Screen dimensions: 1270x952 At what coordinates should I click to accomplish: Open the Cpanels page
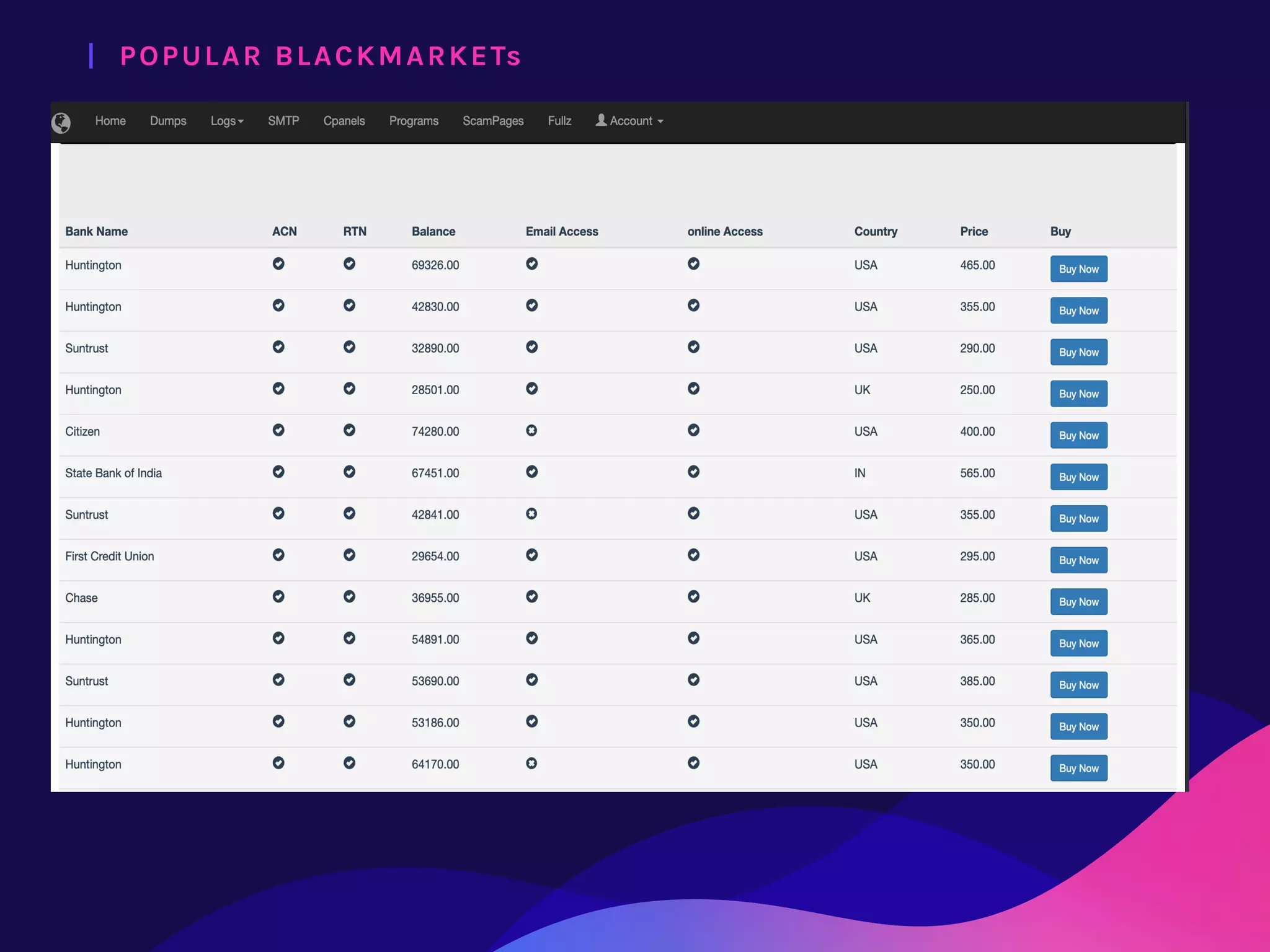coord(344,121)
